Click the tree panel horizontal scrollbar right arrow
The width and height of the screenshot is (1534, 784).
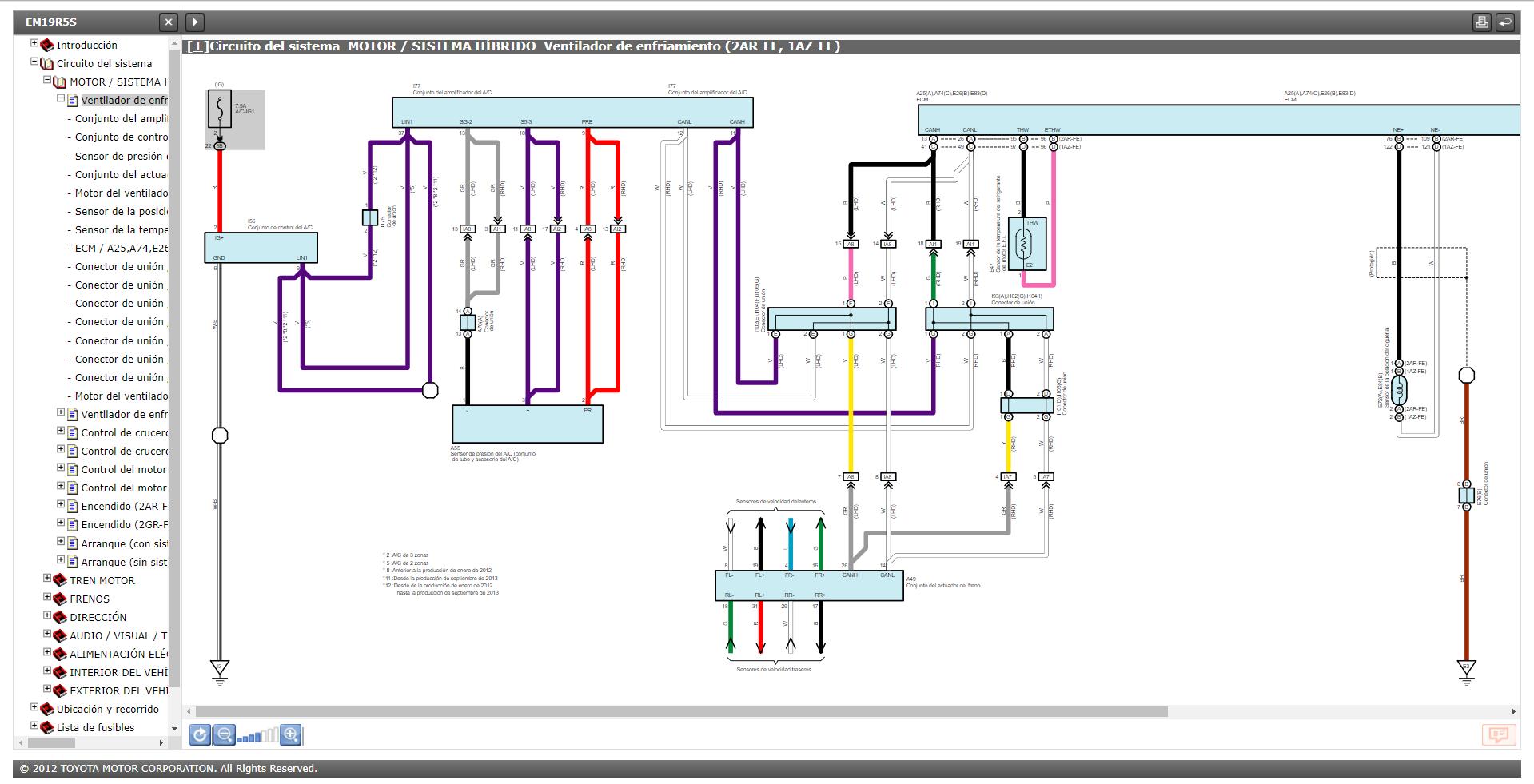pyautogui.click(x=161, y=742)
